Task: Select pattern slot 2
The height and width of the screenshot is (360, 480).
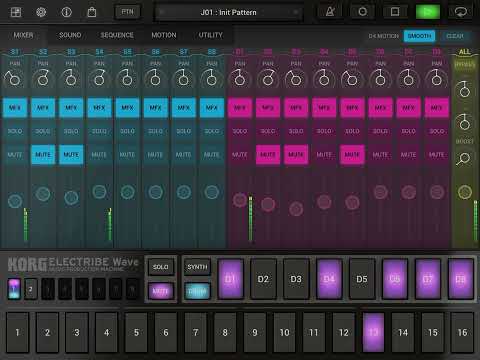Action: point(31,289)
